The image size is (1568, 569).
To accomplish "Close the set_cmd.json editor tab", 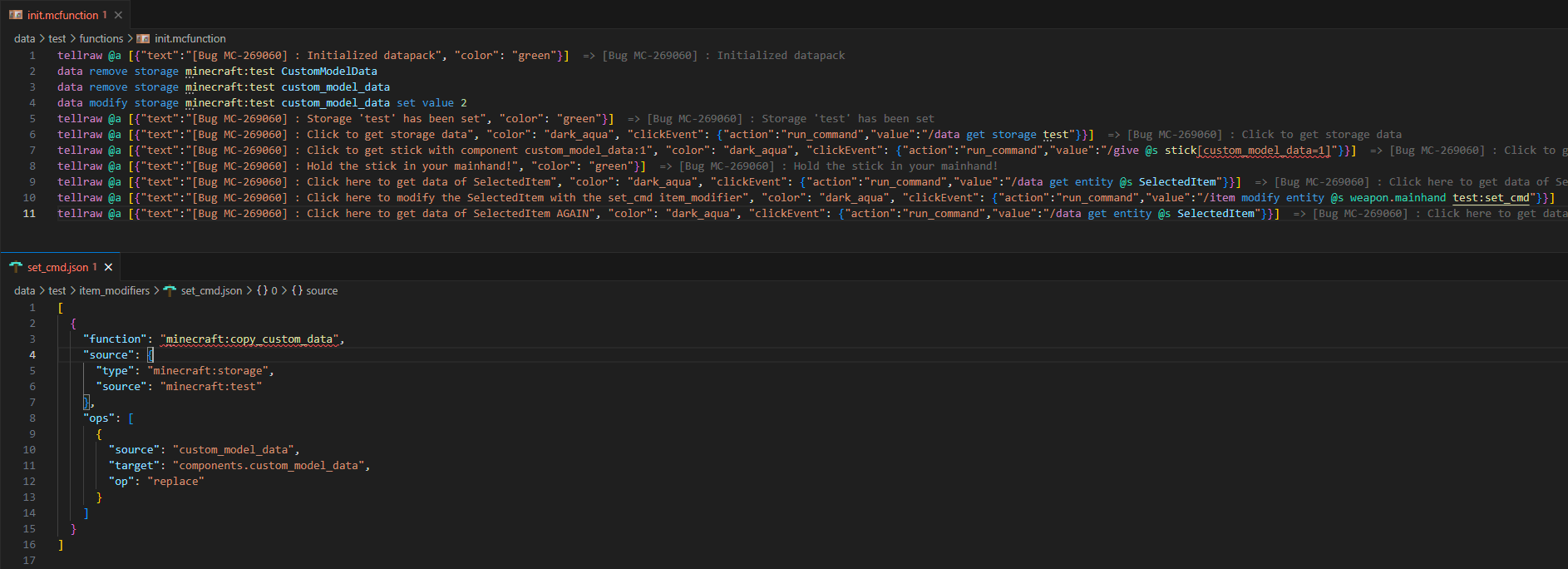I will point(108,267).
